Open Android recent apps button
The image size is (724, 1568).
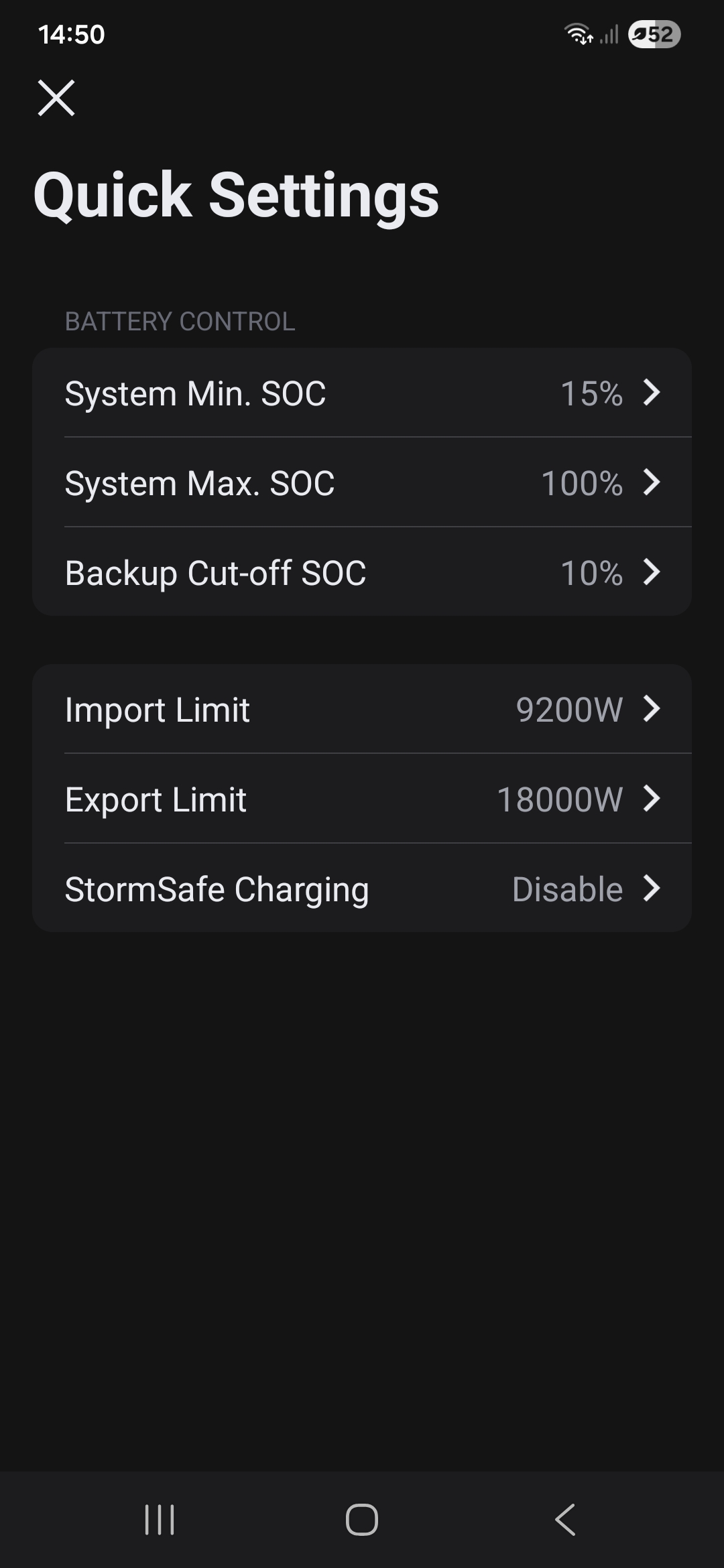click(160, 1519)
